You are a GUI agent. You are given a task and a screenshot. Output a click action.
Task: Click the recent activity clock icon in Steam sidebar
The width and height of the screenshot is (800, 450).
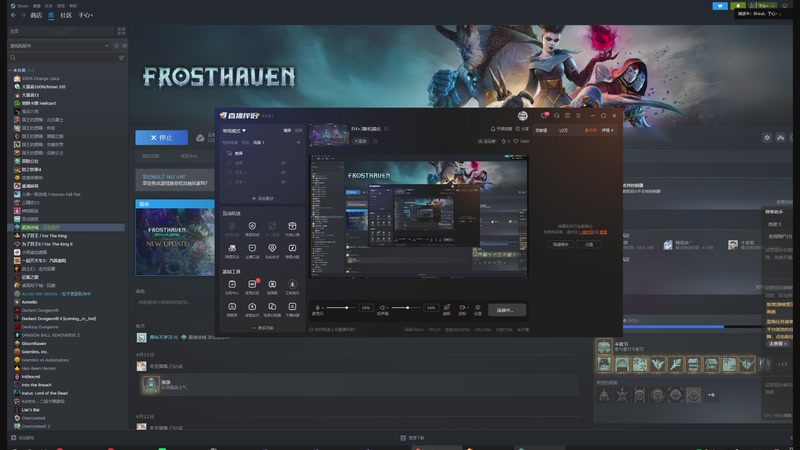point(116,45)
